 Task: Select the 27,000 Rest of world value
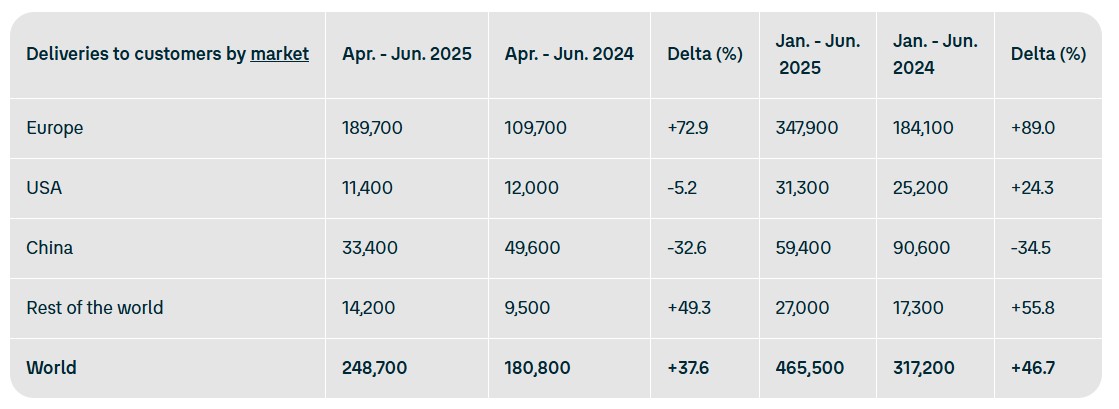coord(802,308)
